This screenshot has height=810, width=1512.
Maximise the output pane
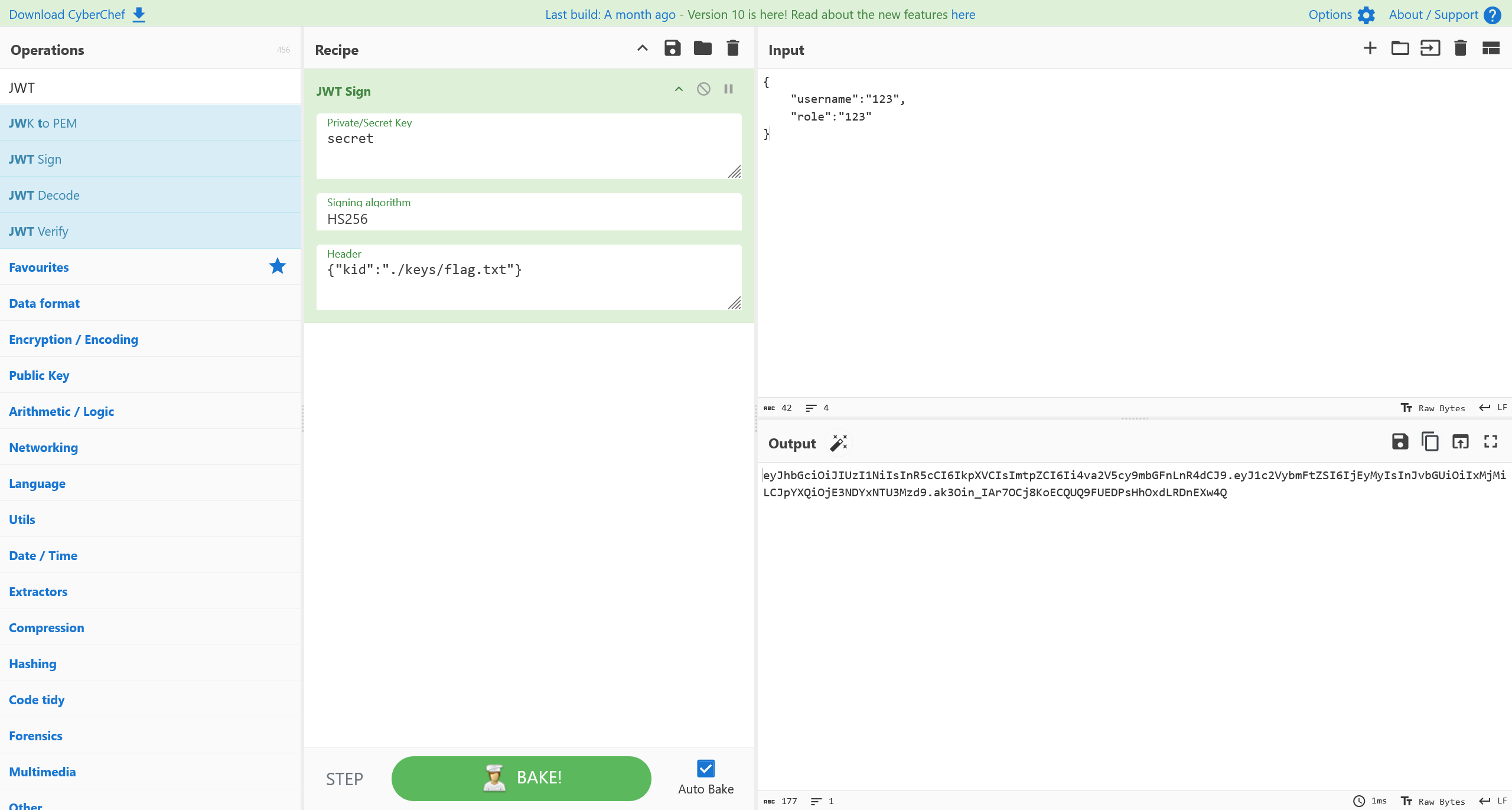coord(1491,442)
